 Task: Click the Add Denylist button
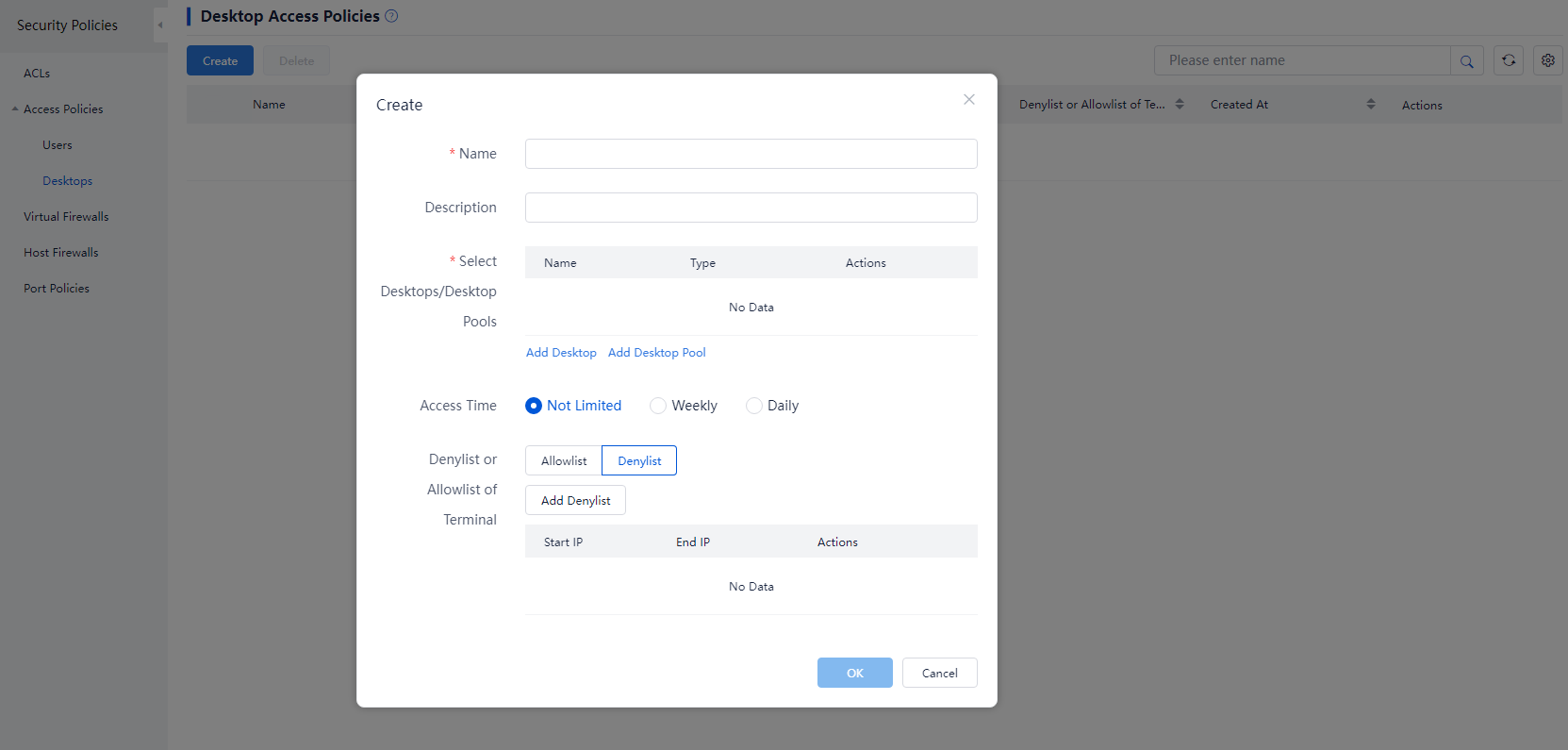click(x=575, y=500)
